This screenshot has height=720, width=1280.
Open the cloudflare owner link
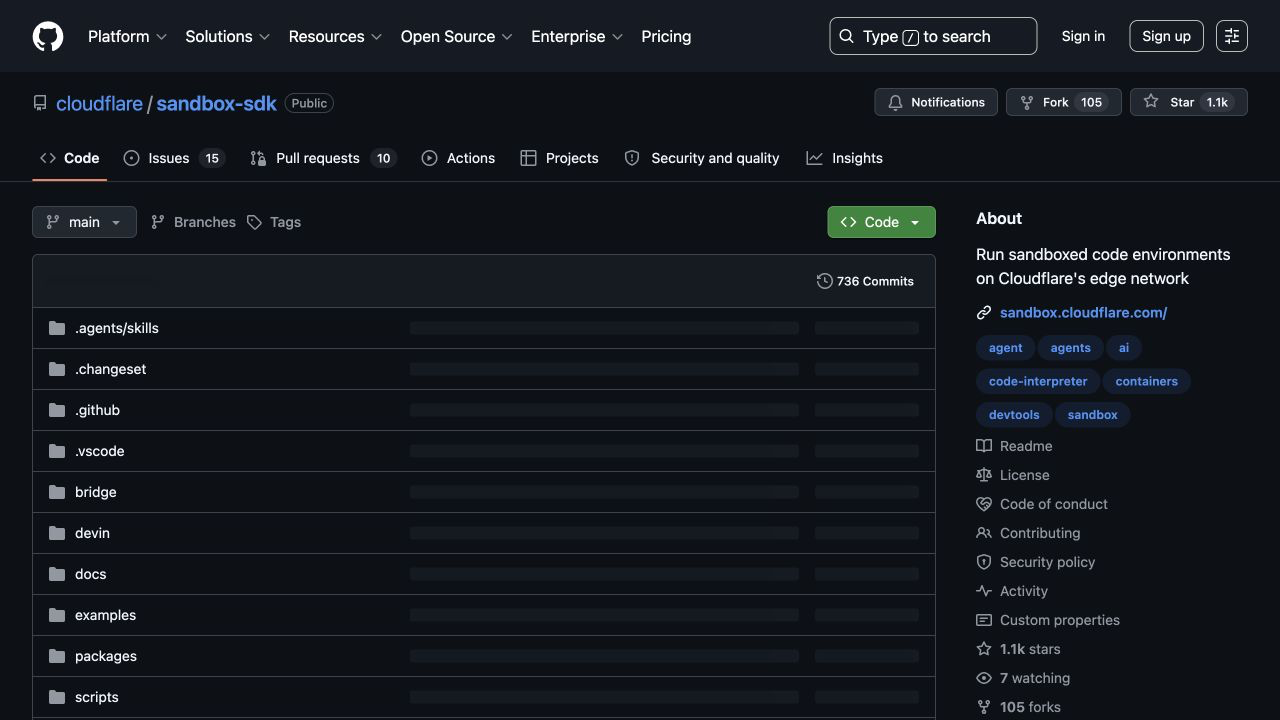pos(99,103)
